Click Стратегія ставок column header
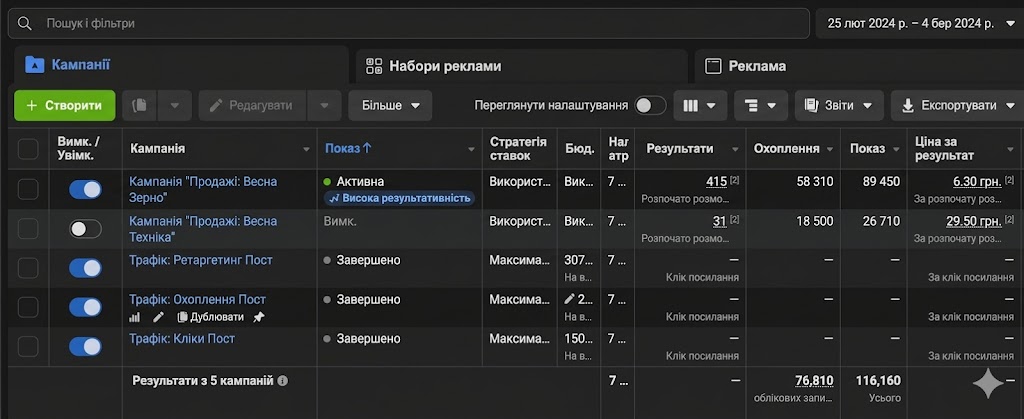Screen dimensions: 1024x419 (518, 149)
